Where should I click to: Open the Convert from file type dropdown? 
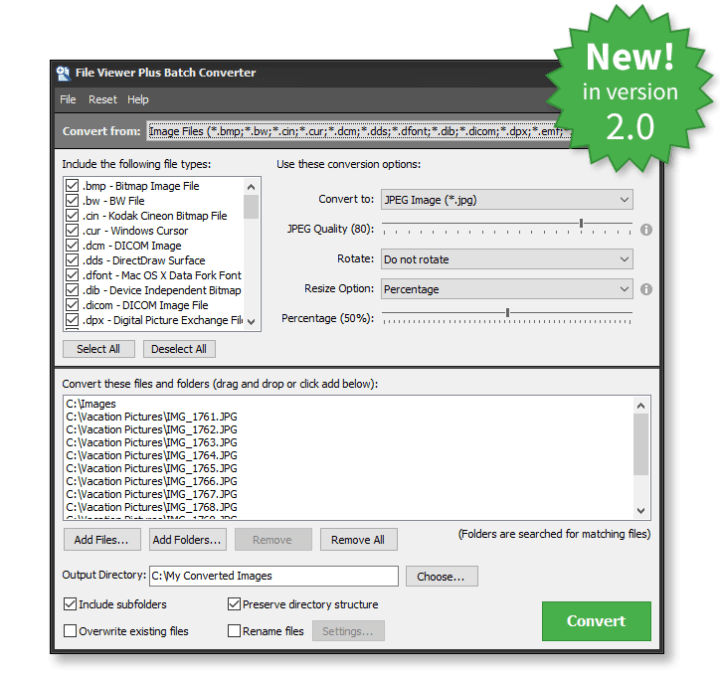point(358,131)
